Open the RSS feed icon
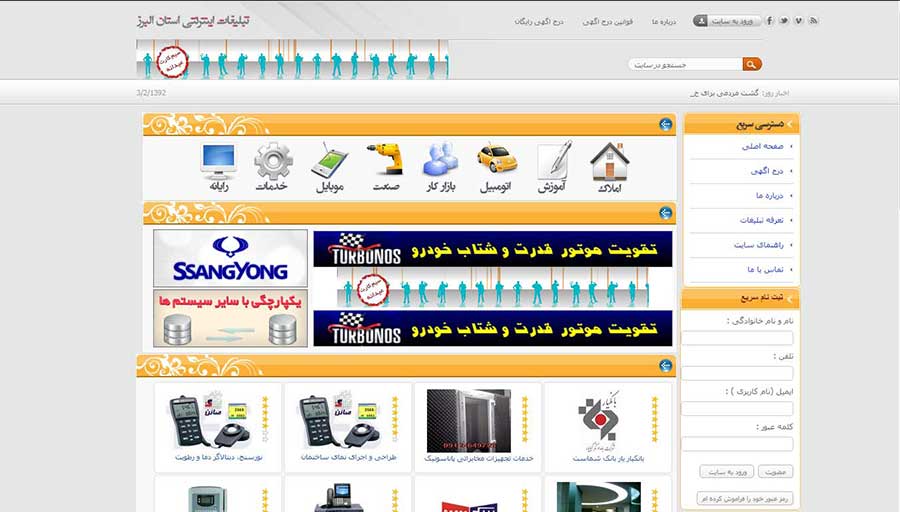 [x=813, y=21]
